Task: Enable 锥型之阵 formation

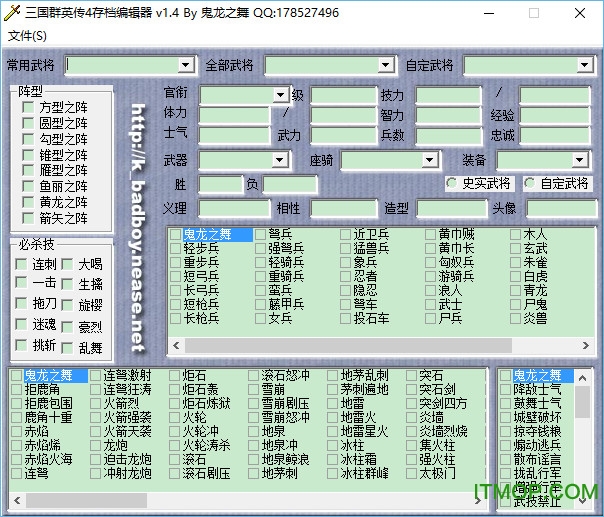Action: tap(28, 154)
